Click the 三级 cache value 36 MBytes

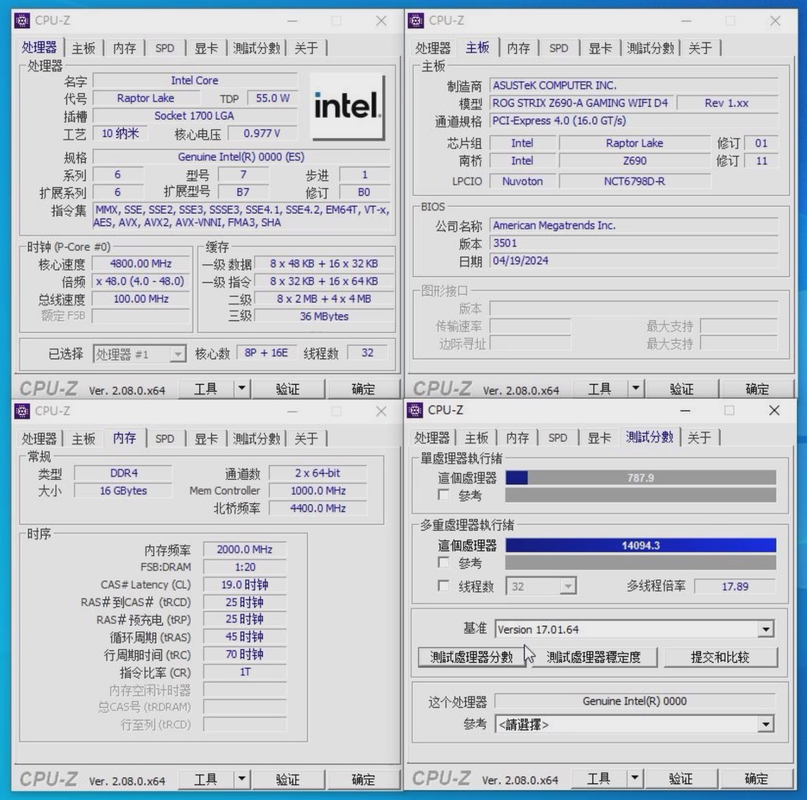point(324,316)
